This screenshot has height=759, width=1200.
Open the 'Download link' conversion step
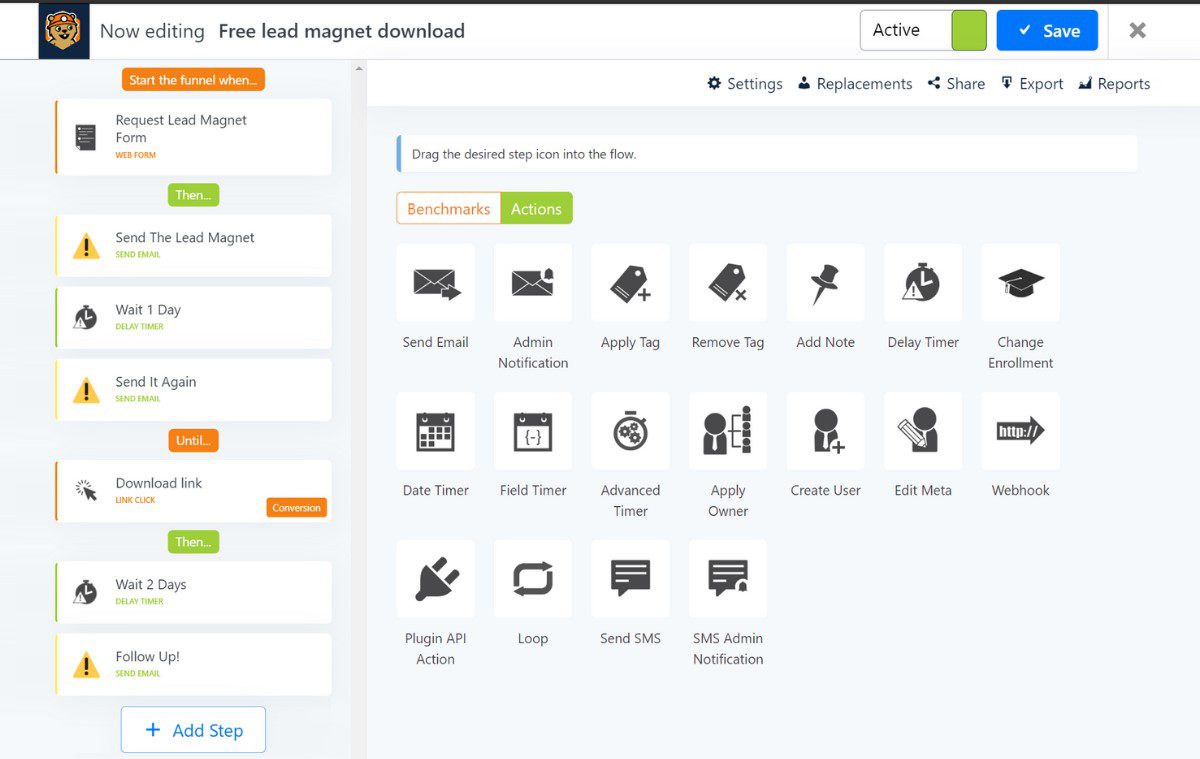pyautogui.click(x=193, y=491)
